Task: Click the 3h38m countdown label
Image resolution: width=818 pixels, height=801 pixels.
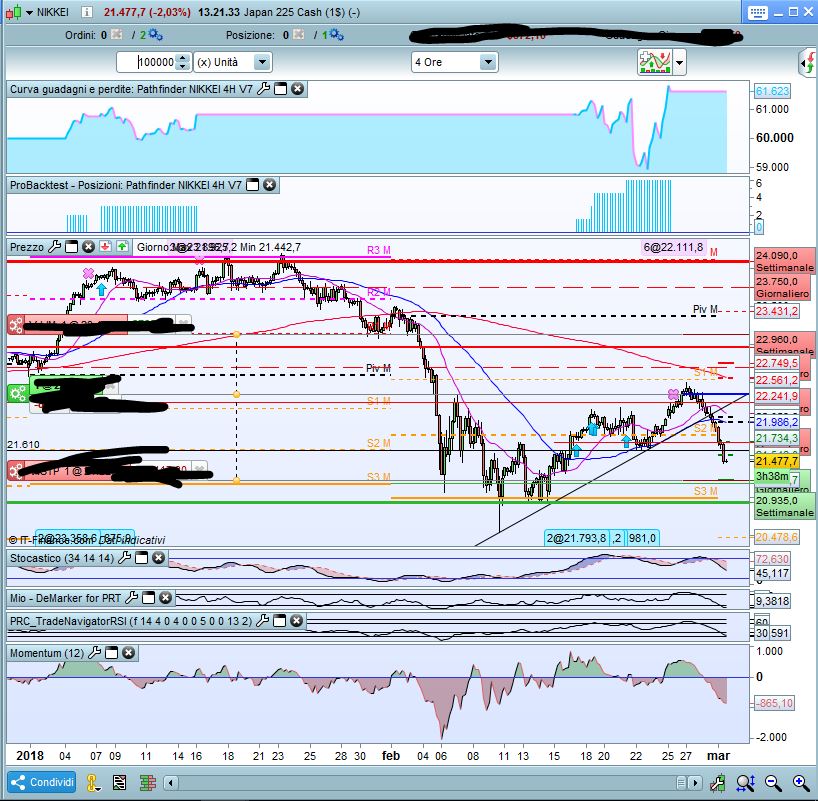Action: tap(772, 476)
